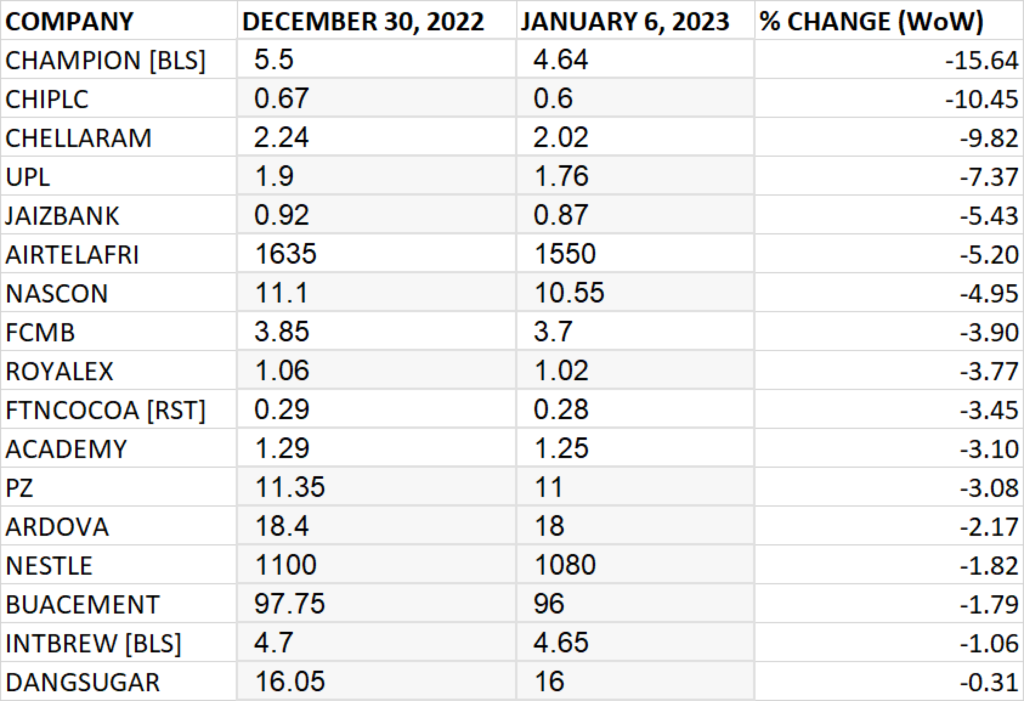1024x701 pixels.
Task: Click AIRTELAFRI December value 1635
Action: [x=376, y=254]
